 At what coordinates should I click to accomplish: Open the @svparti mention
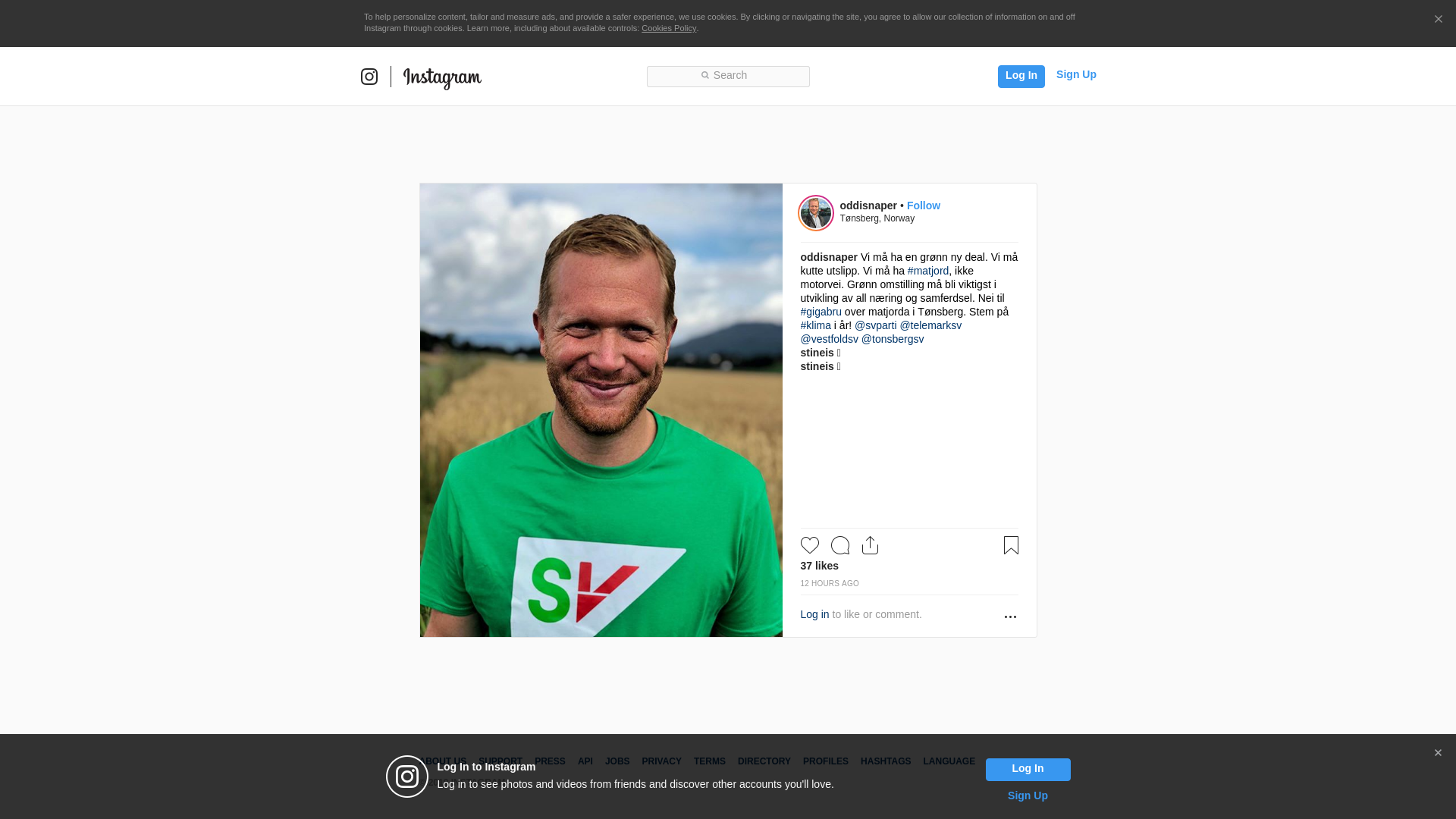coord(876,325)
